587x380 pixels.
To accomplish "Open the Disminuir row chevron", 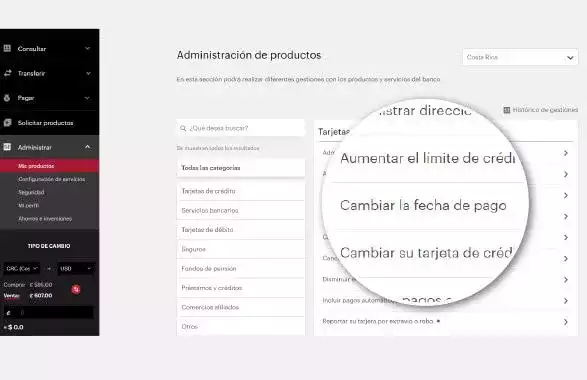I will (566, 280).
